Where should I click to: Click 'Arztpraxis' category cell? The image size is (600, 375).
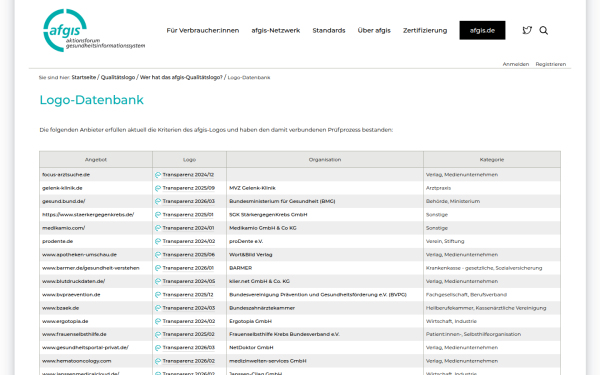[x=438, y=188]
